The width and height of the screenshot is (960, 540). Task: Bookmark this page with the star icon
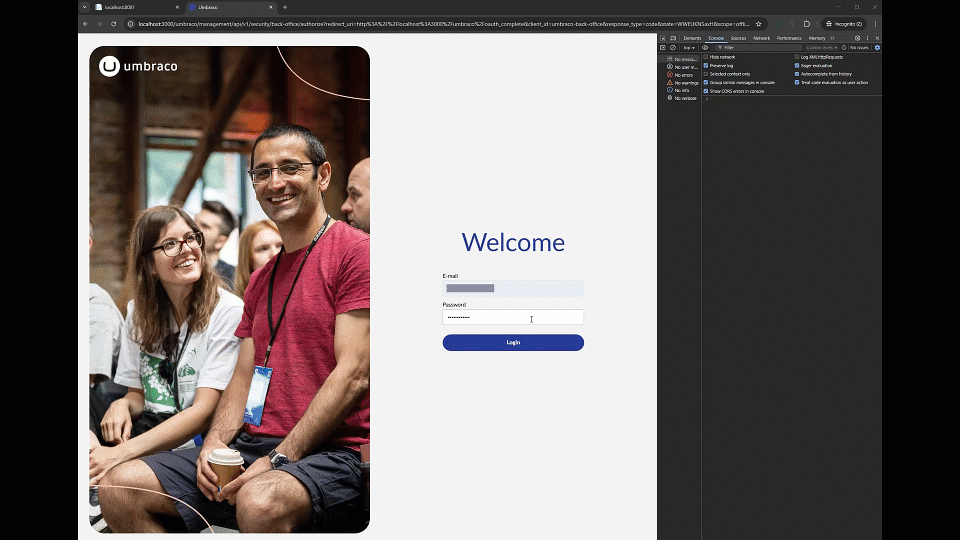coord(758,23)
